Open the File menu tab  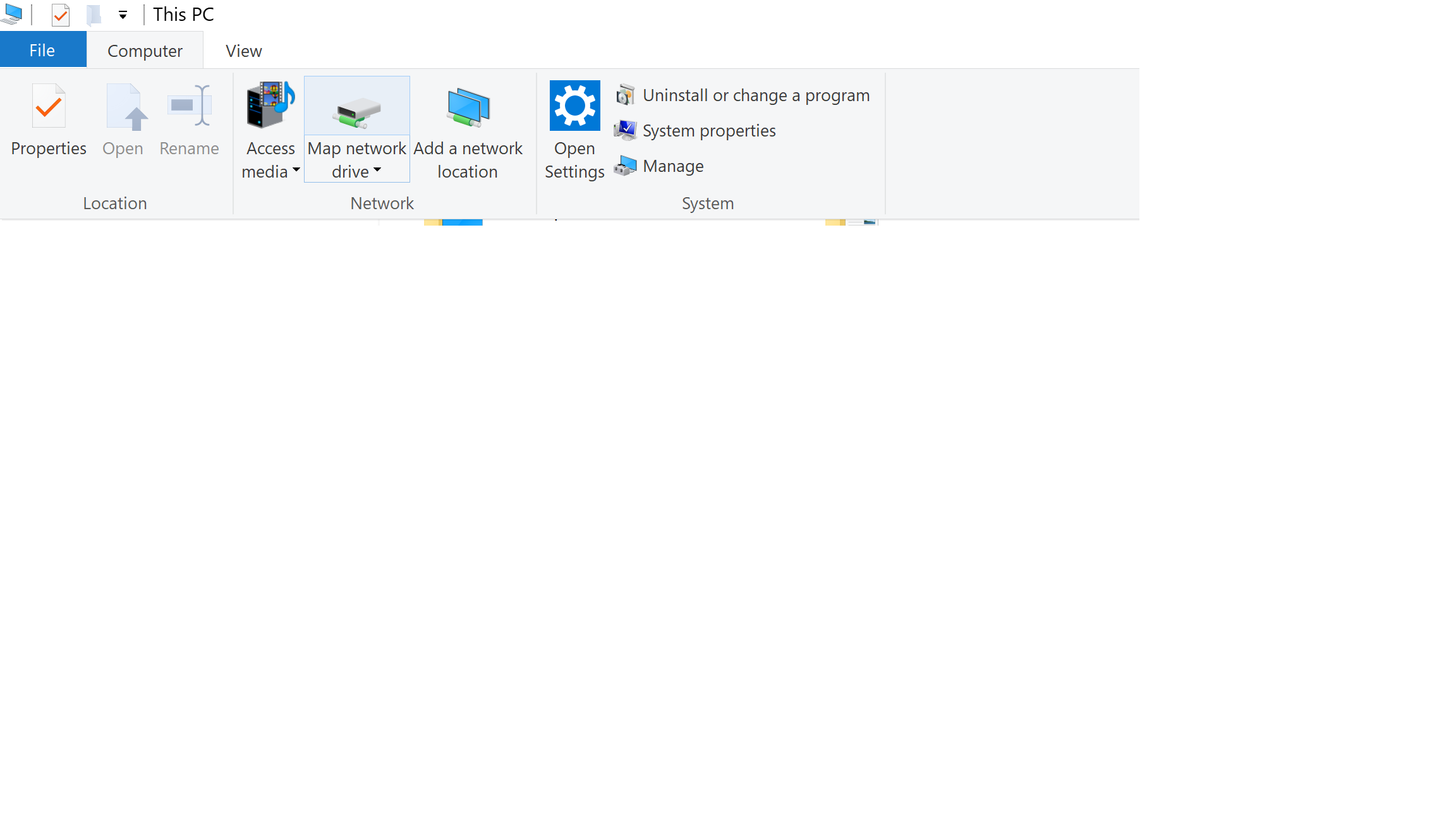[x=43, y=50]
